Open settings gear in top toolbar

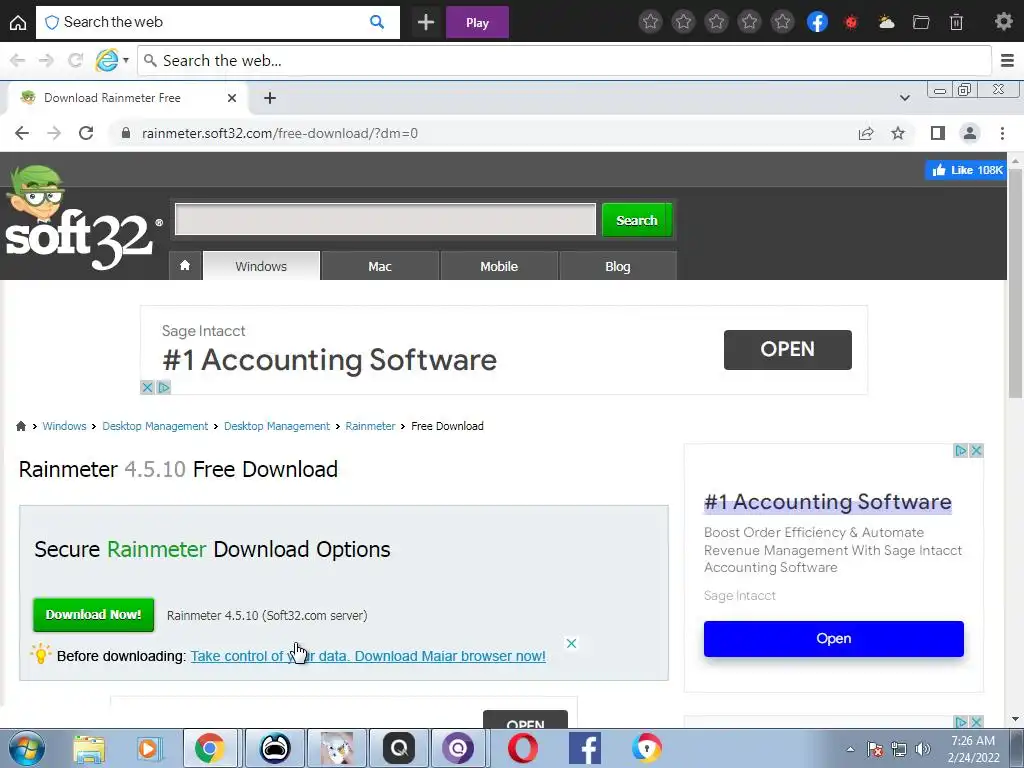tap(1003, 22)
